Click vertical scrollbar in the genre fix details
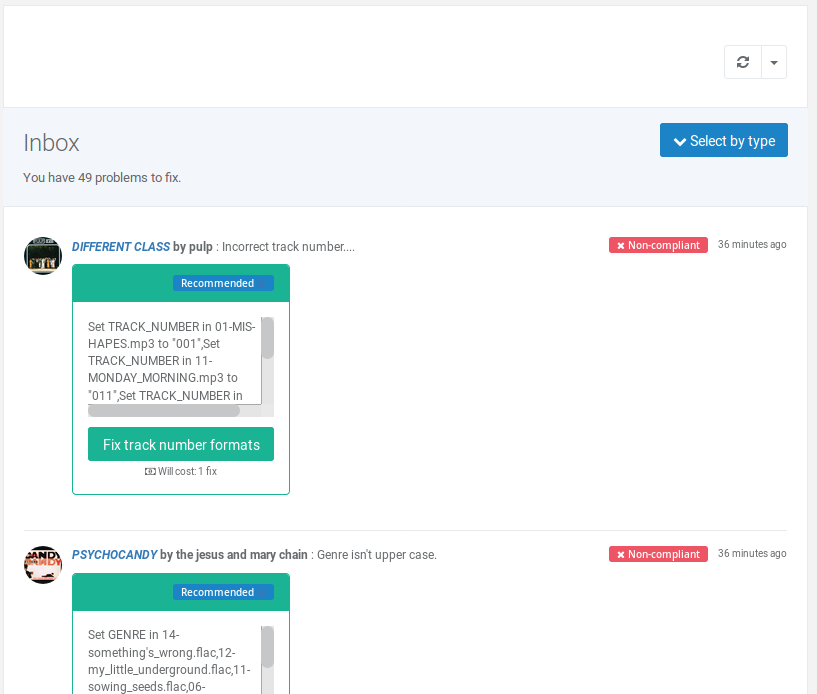This screenshot has height=694, width=817. tap(267, 648)
